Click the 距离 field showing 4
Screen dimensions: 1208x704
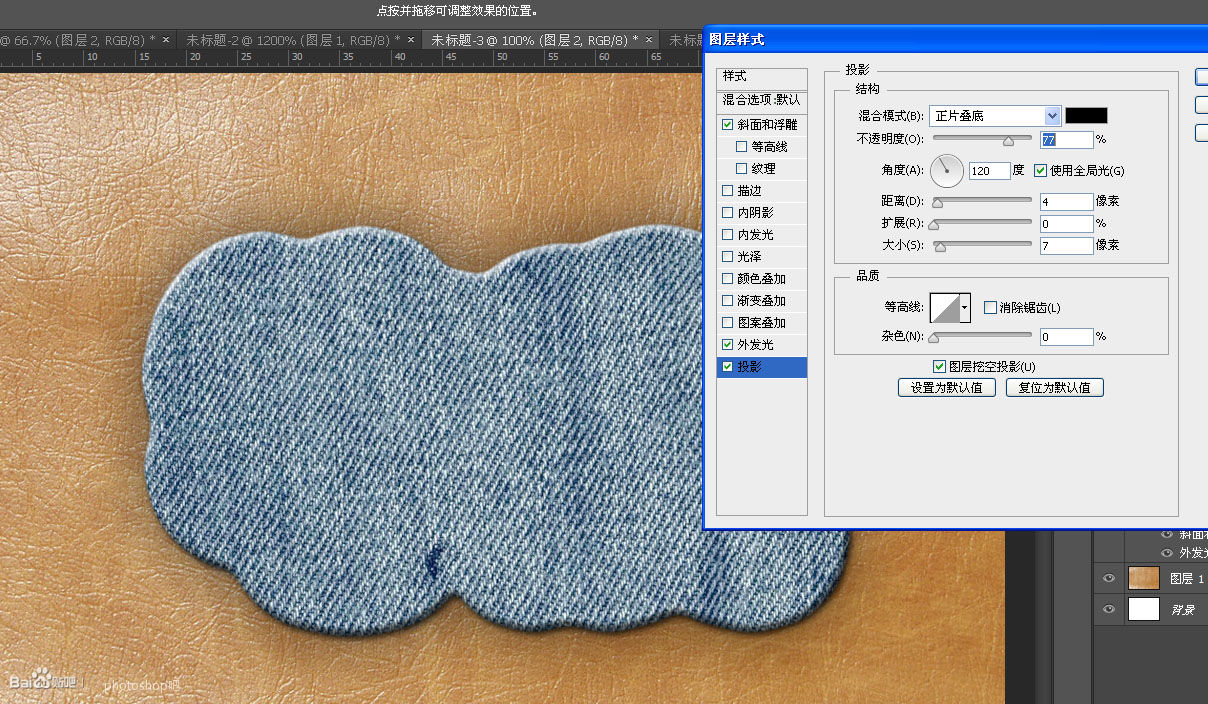(x=1067, y=201)
